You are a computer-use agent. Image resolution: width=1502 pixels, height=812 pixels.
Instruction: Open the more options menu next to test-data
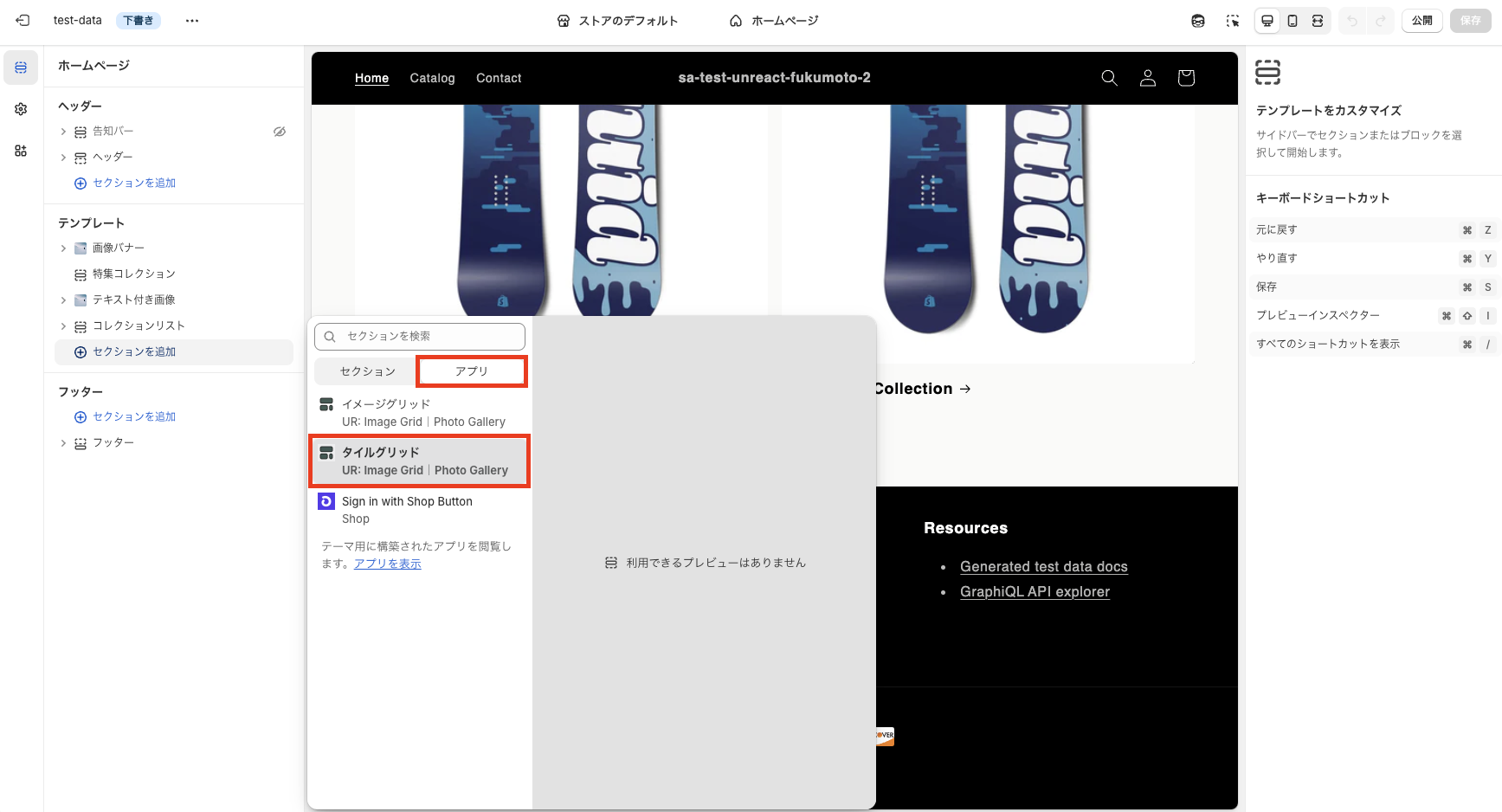(x=191, y=20)
